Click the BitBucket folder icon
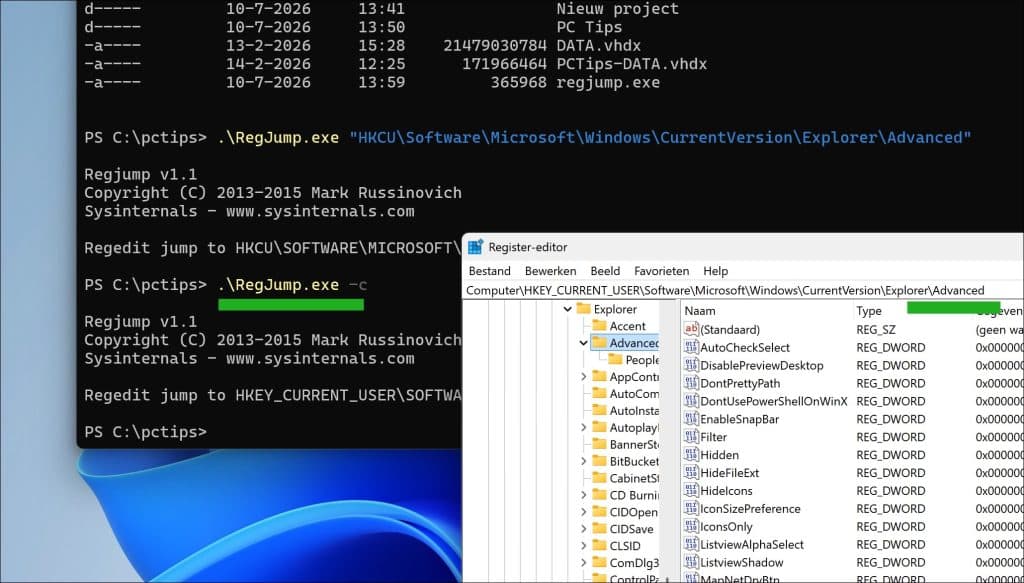 pyautogui.click(x=600, y=461)
